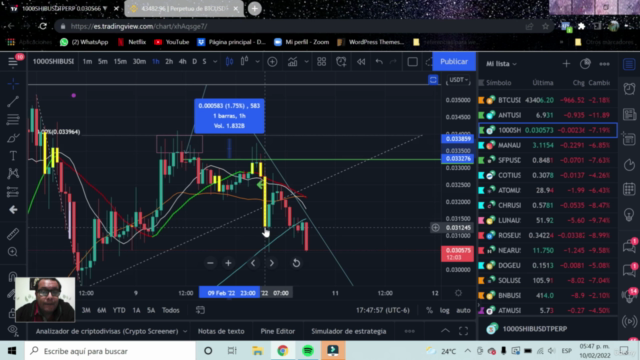The image size is (640, 360).
Task: Hide all drawings with the eye icon
Action: 13,330
